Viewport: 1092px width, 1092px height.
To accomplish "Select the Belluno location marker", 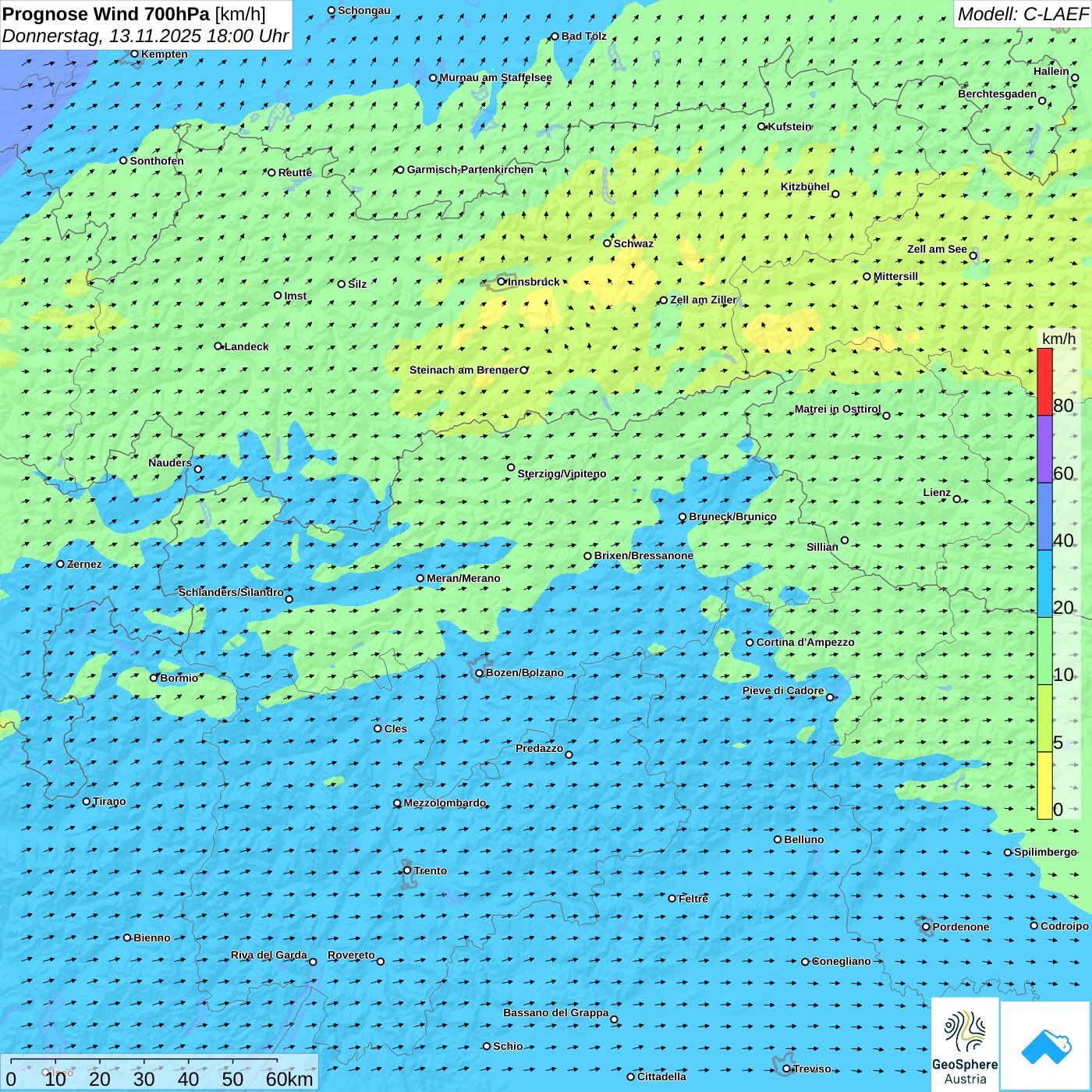I will point(778,839).
